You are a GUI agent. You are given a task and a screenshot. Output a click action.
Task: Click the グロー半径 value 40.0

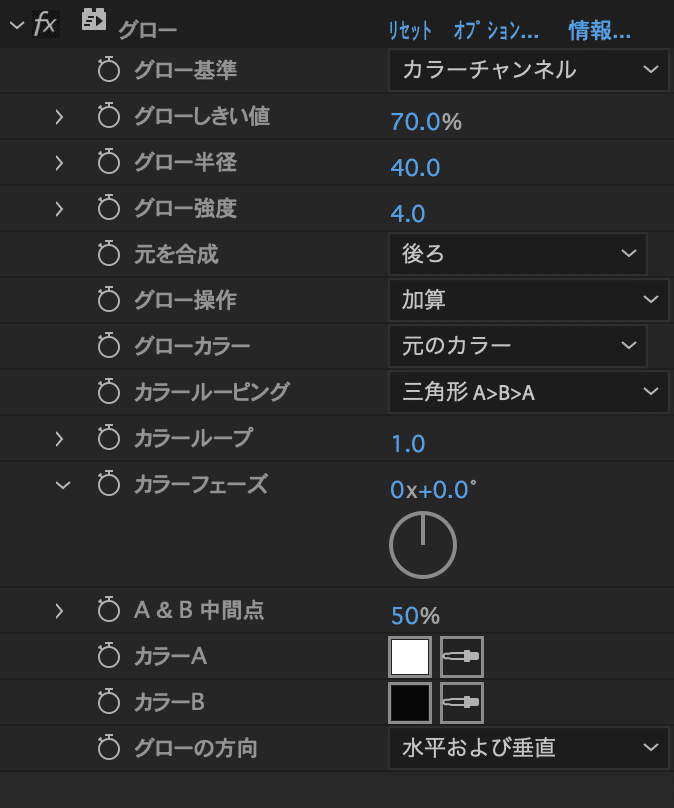pyautogui.click(x=415, y=167)
